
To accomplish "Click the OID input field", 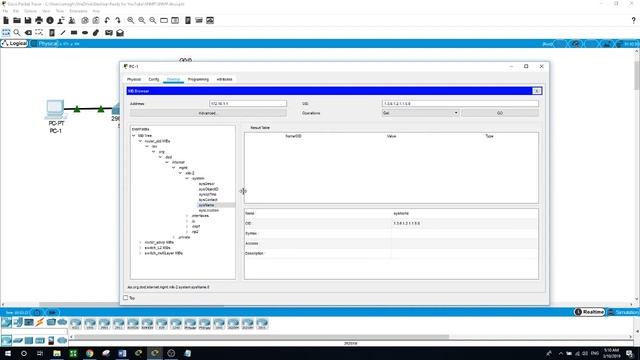I will tap(460, 104).
